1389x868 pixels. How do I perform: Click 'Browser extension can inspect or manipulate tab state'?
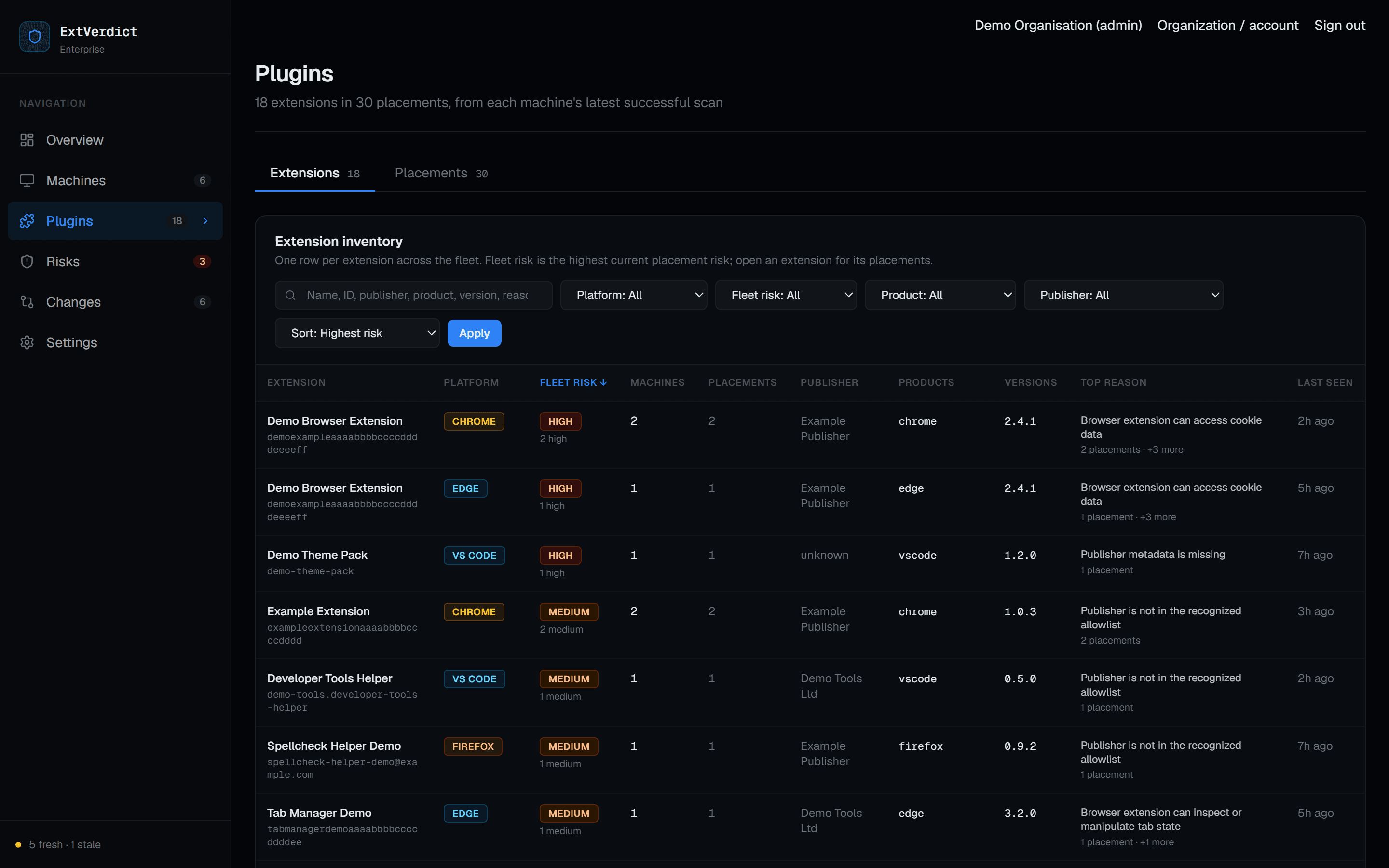point(1160,820)
